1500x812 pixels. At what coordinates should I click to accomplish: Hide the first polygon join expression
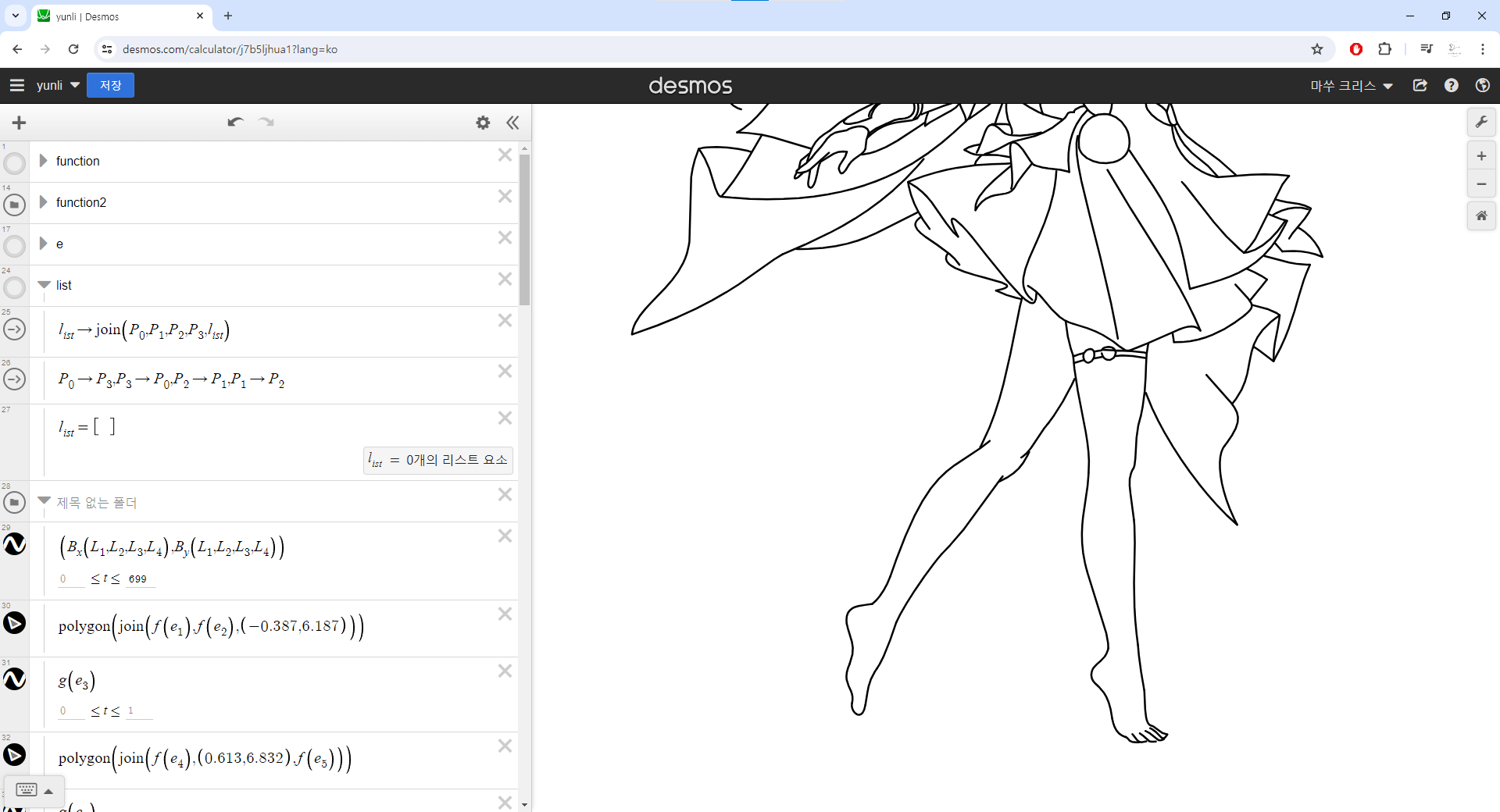click(14, 622)
